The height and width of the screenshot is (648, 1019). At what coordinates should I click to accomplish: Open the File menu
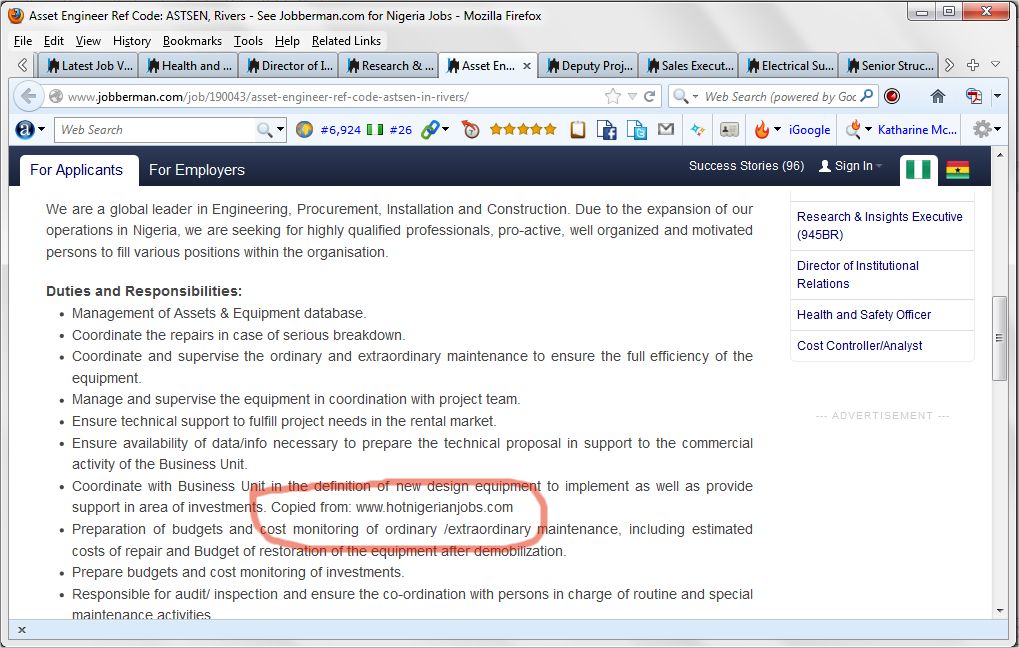click(23, 40)
